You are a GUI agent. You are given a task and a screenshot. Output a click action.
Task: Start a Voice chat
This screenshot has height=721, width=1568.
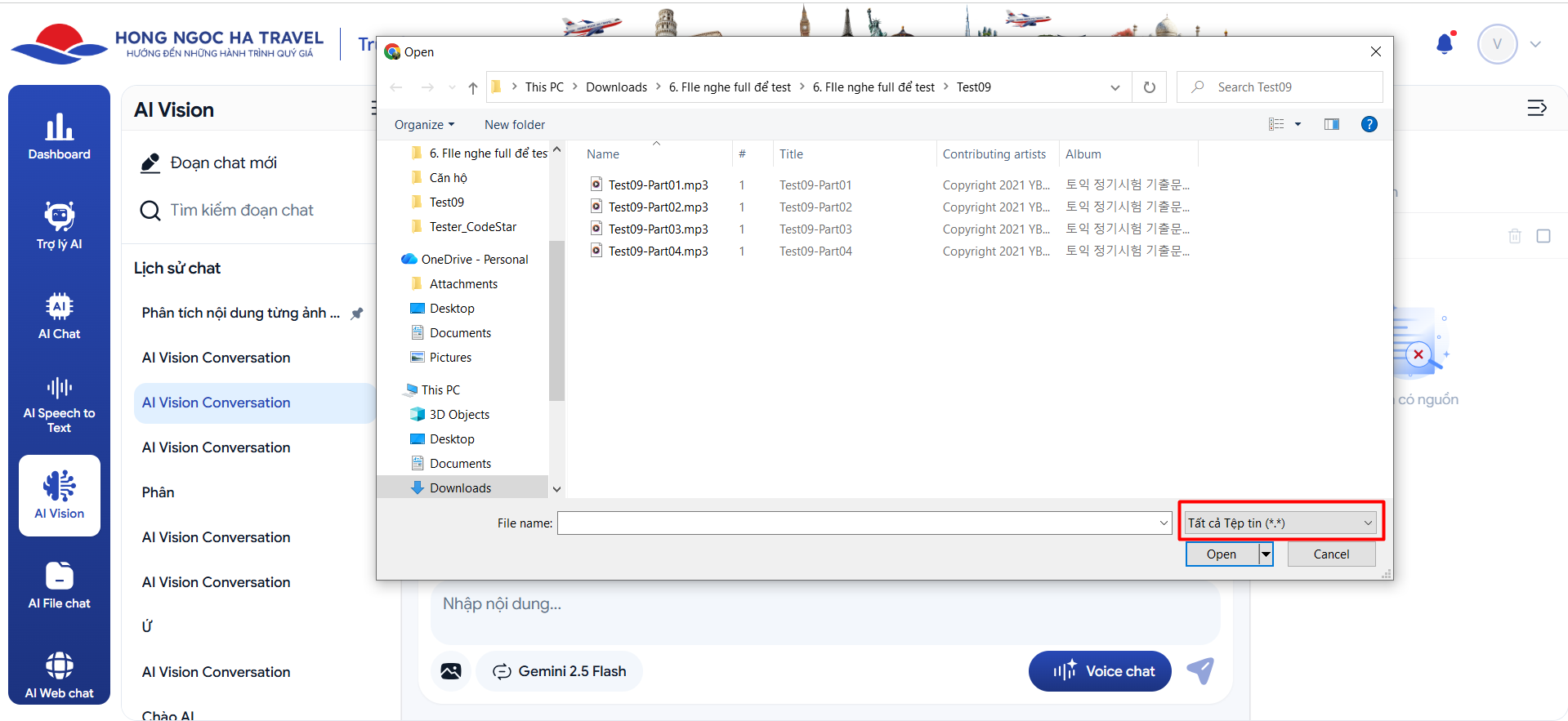(1100, 671)
